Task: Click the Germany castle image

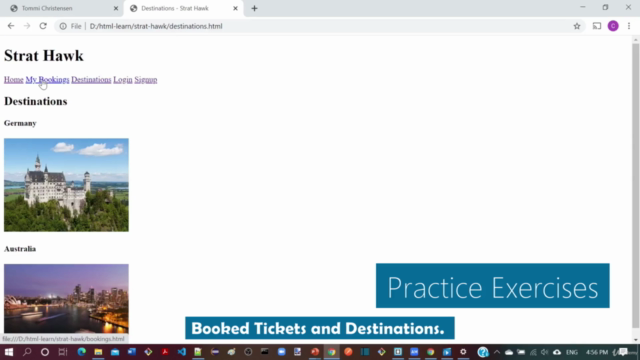Action: [x=66, y=185]
